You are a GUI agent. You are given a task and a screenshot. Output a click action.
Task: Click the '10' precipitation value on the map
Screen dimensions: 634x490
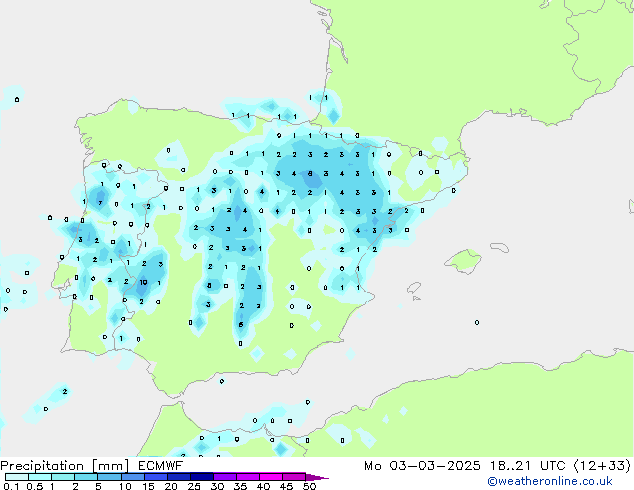(x=143, y=282)
